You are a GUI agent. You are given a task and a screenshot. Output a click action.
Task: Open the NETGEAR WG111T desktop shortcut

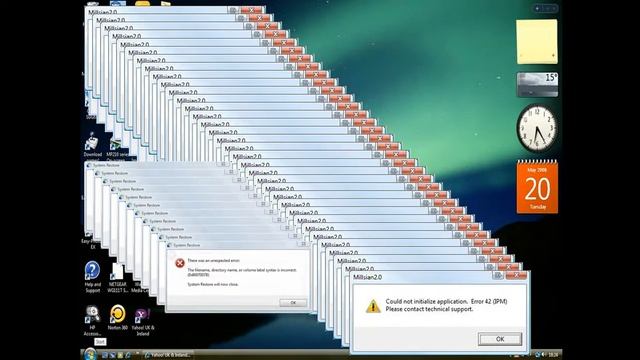(x=118, y=278)
